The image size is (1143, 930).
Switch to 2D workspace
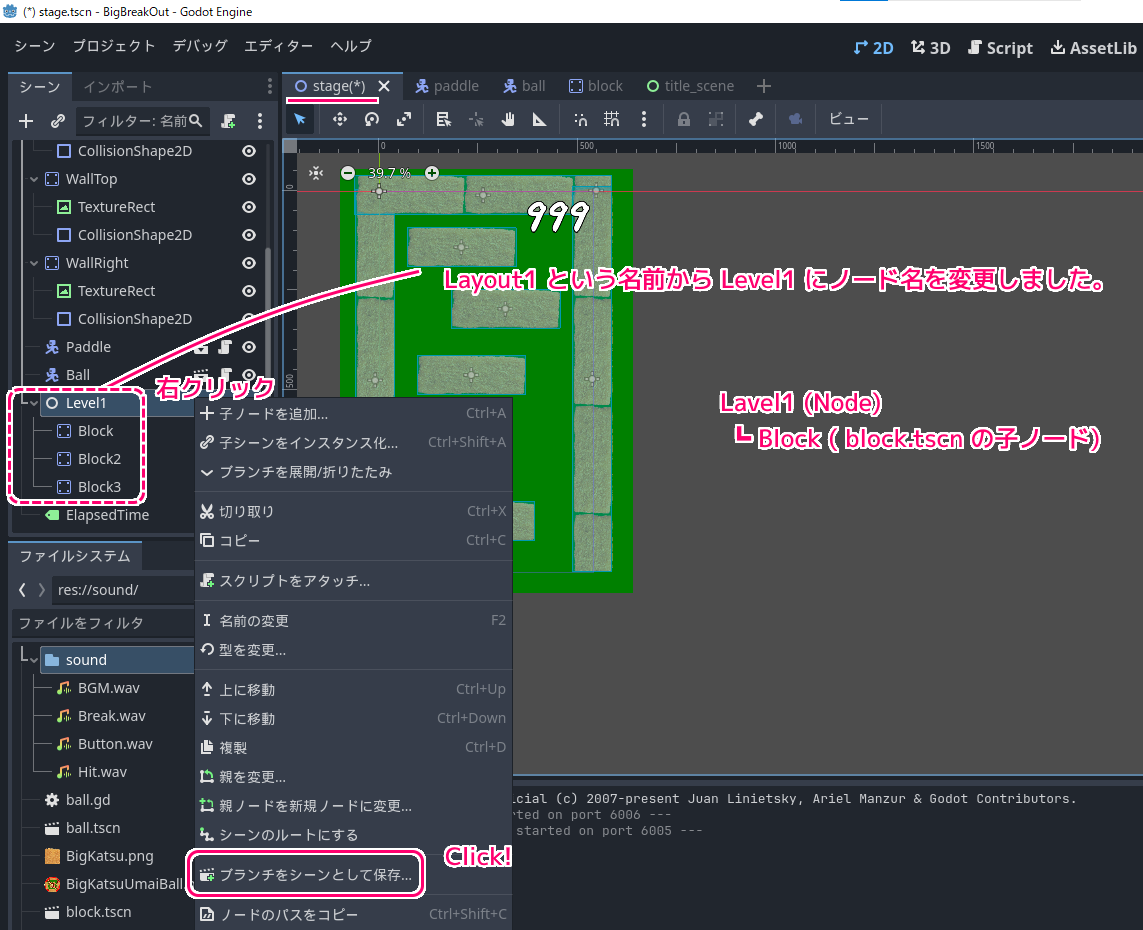pos(873,48)
